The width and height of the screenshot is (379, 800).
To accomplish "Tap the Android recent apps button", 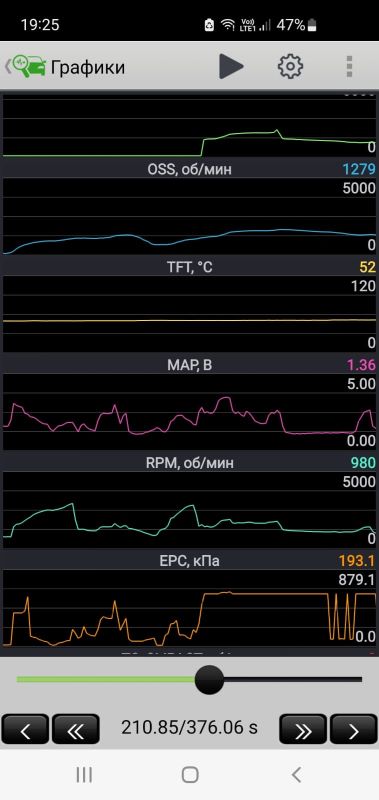I will (x=84, y=774).
